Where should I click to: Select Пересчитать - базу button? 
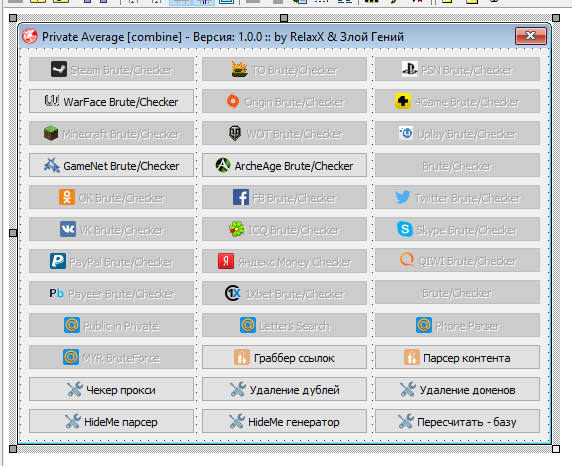click(x=457, y=421)
